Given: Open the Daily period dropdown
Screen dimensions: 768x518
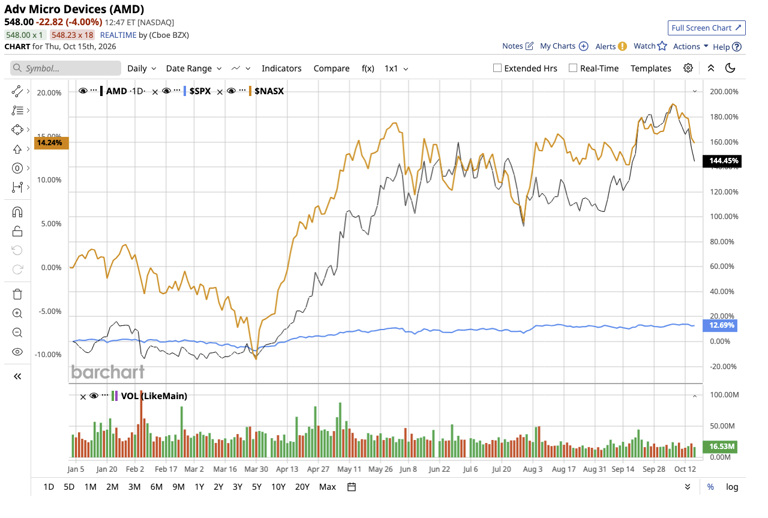Looking at the screenshot, I should tap(142, 69).
